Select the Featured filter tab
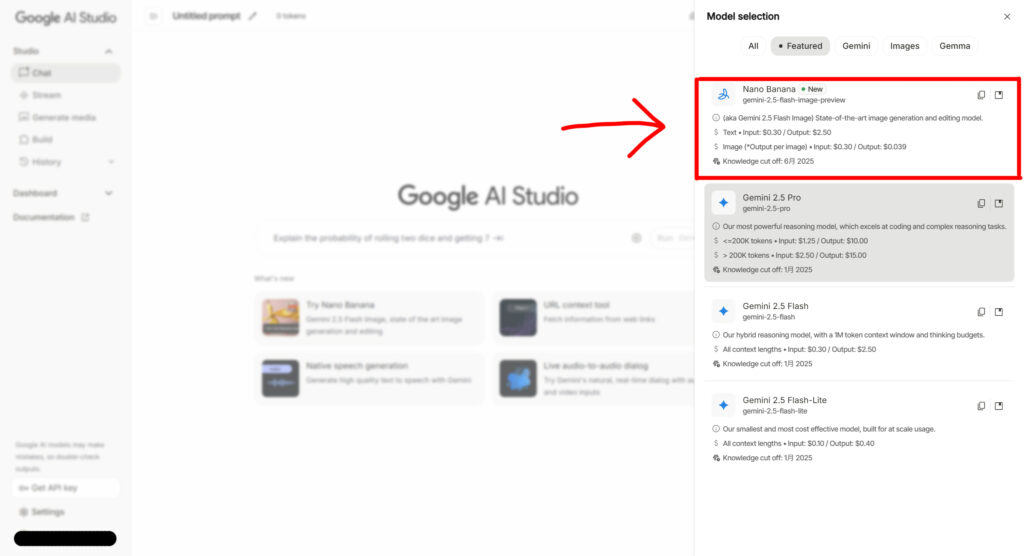The height and width of the screenshot is (556, 1024). (x=800, y=46)
